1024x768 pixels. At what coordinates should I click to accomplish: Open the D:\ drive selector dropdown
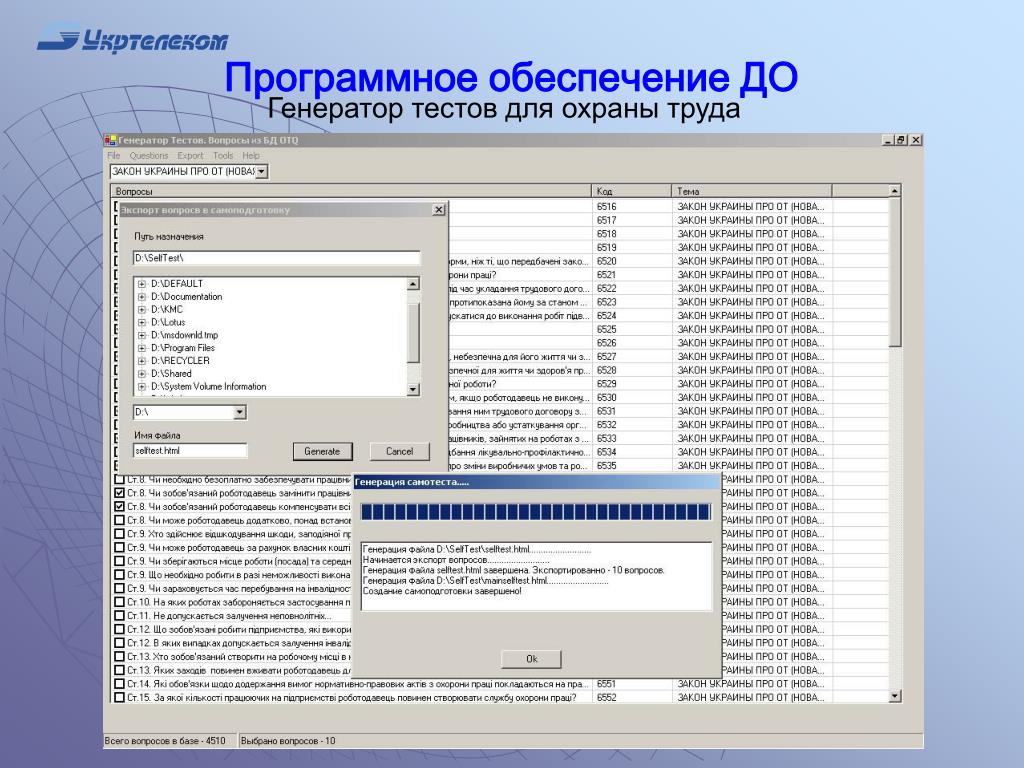[x=240, y=412]
